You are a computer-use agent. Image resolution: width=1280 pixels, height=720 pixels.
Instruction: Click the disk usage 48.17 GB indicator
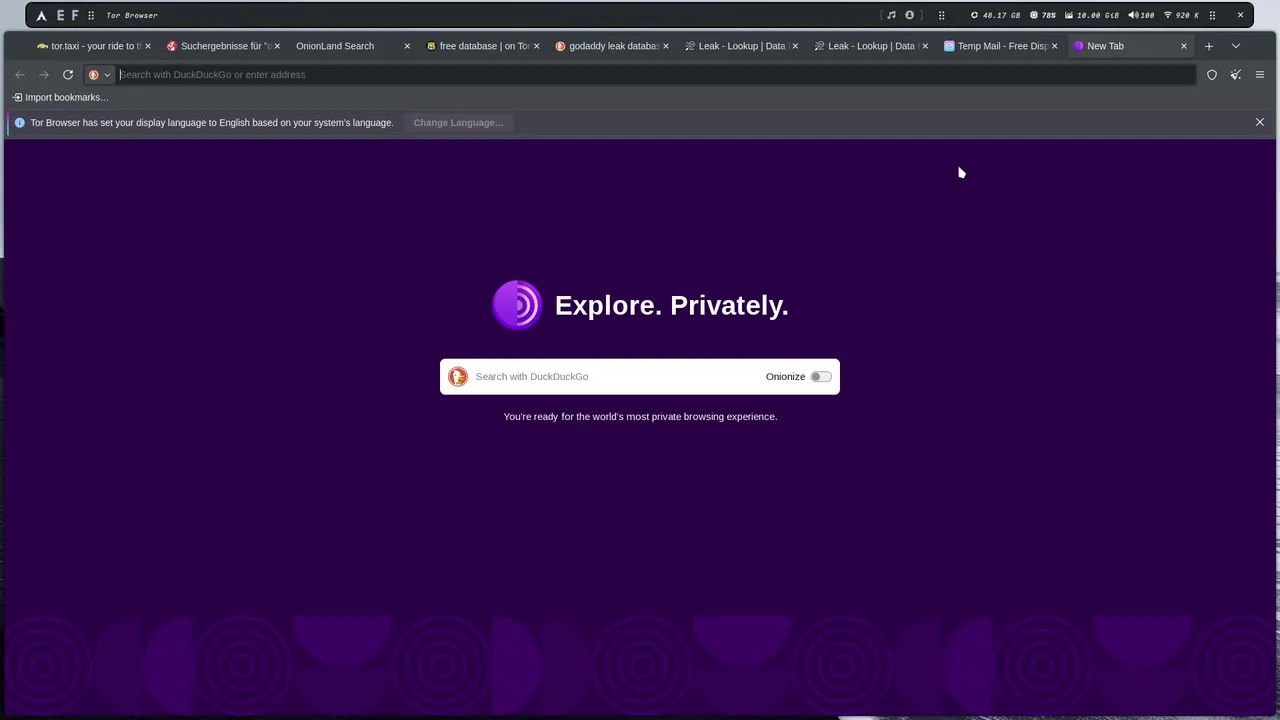[x=995, y=15]
